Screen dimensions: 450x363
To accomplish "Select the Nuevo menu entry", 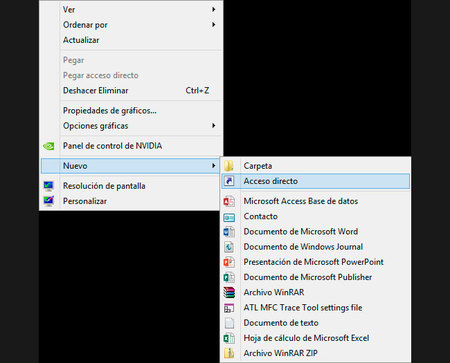I will pos(130,166).
